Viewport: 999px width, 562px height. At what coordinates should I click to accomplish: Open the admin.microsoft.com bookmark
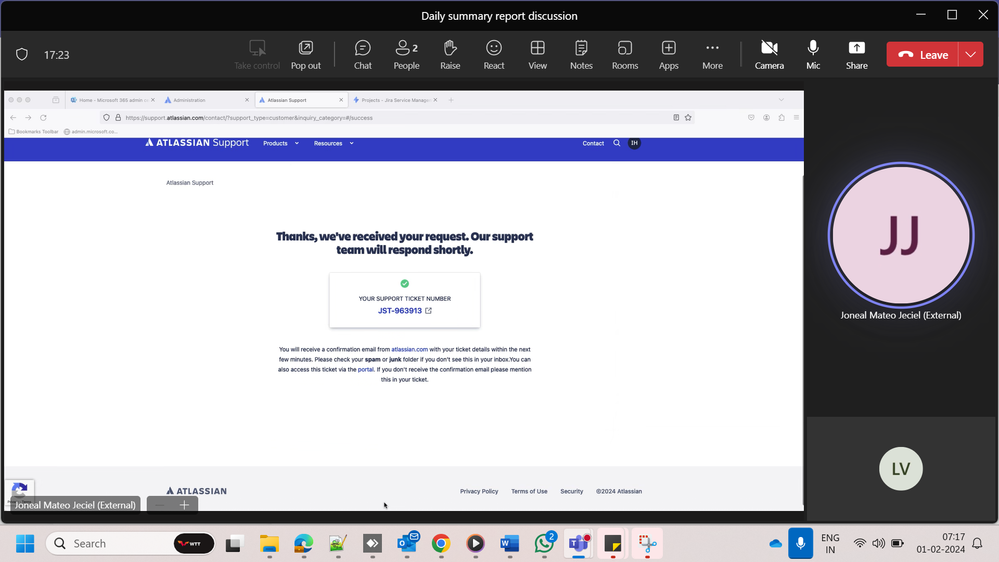(x=90, y=132)
